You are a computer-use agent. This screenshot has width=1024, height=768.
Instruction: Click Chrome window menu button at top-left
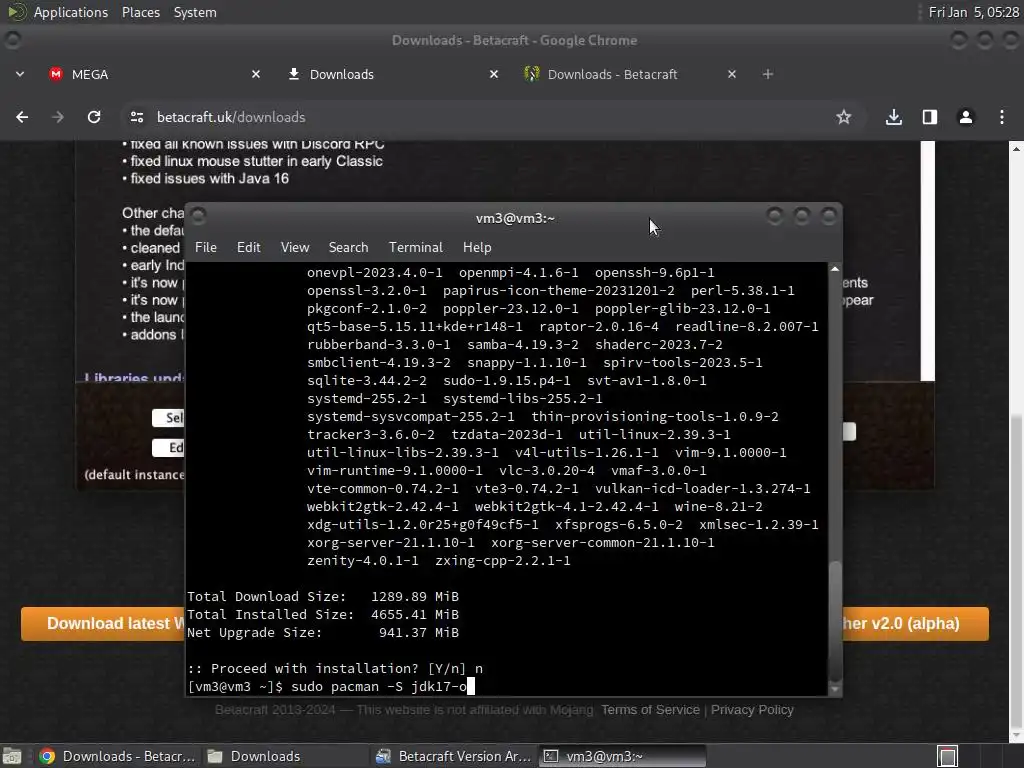tap(12, 40)
